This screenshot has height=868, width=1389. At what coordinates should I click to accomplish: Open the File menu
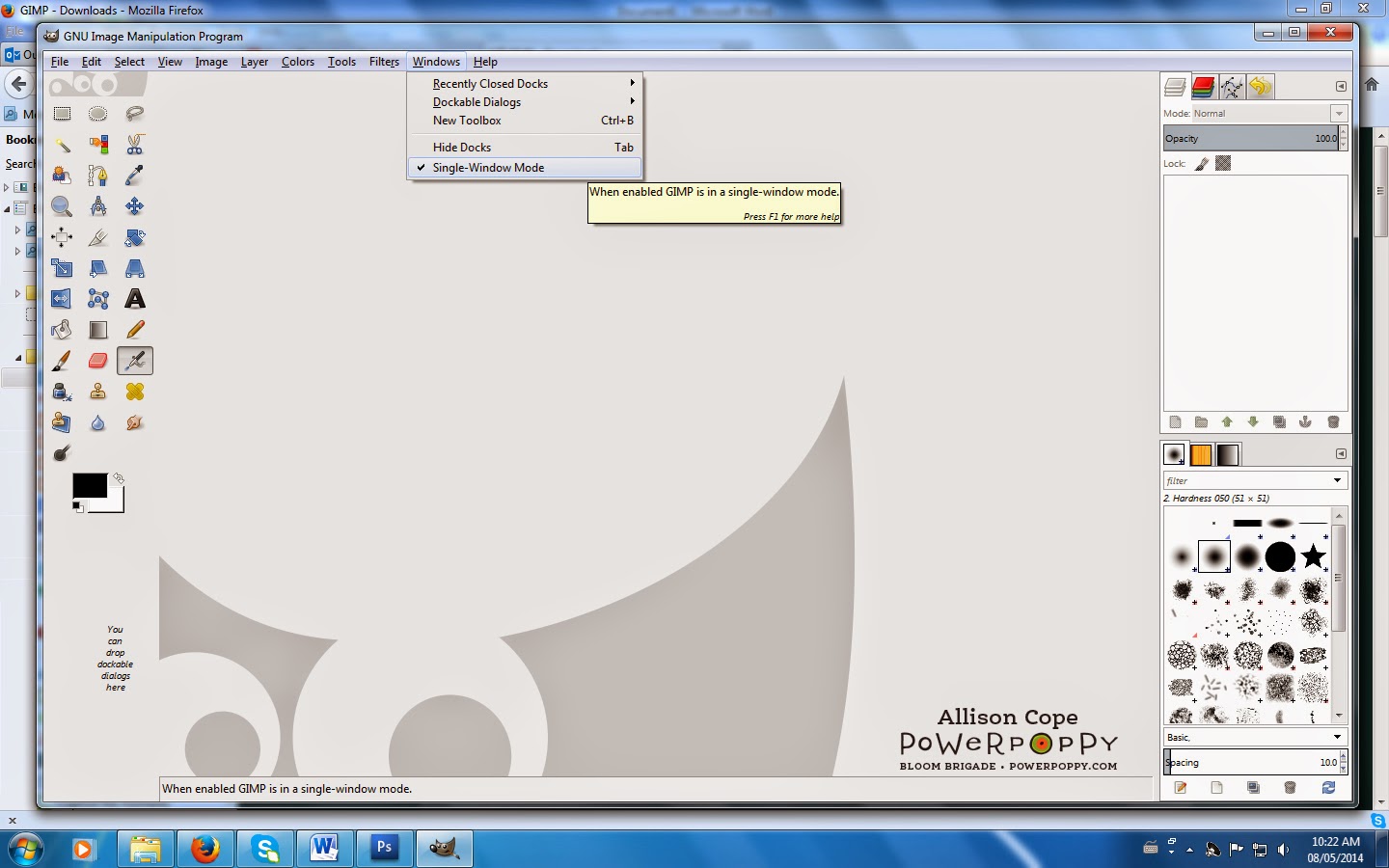[x=60, y=62]
